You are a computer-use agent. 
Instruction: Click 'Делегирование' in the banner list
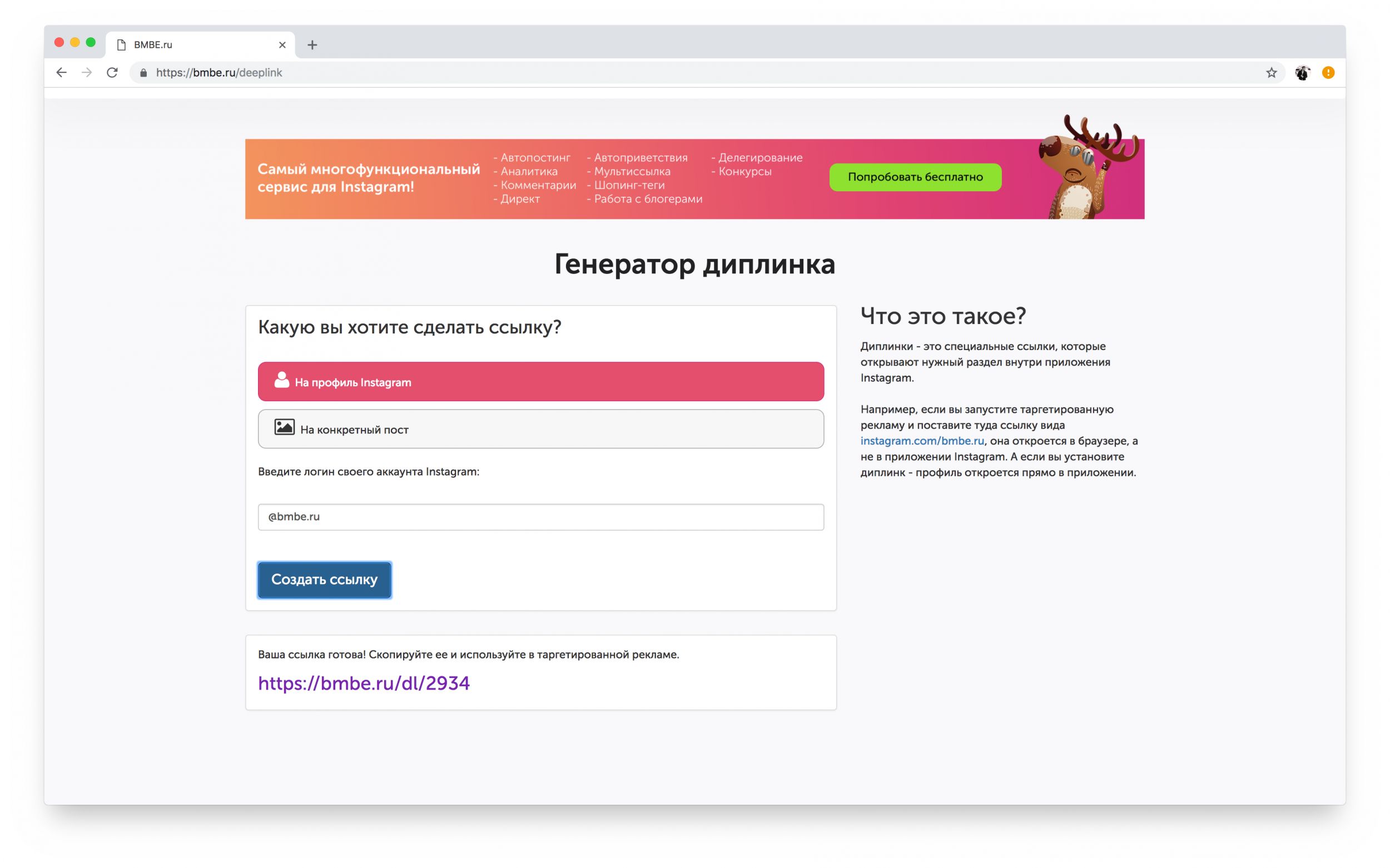[x=760, y=157]
